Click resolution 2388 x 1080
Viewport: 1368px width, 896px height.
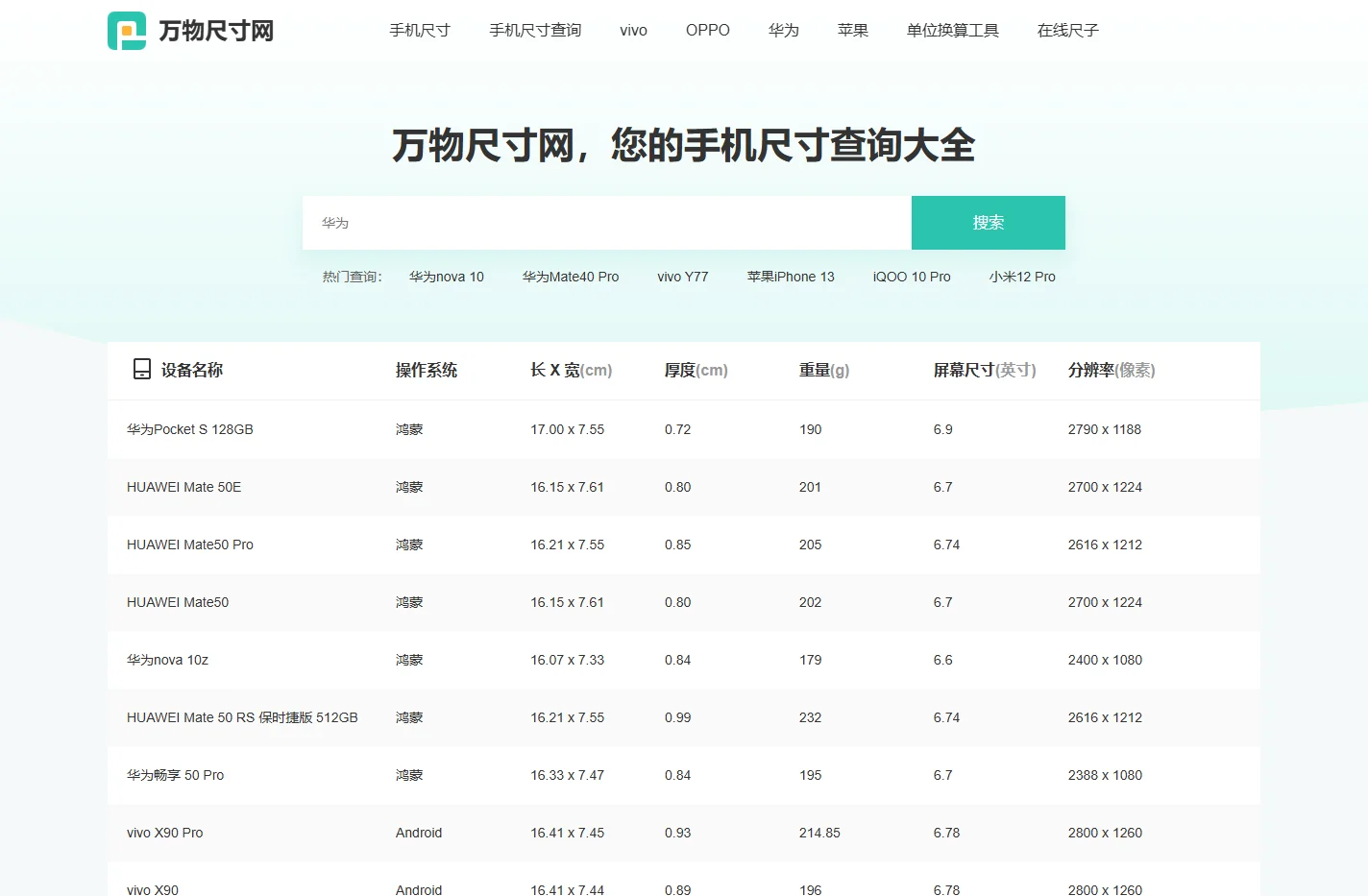[x=1105, y=775]
